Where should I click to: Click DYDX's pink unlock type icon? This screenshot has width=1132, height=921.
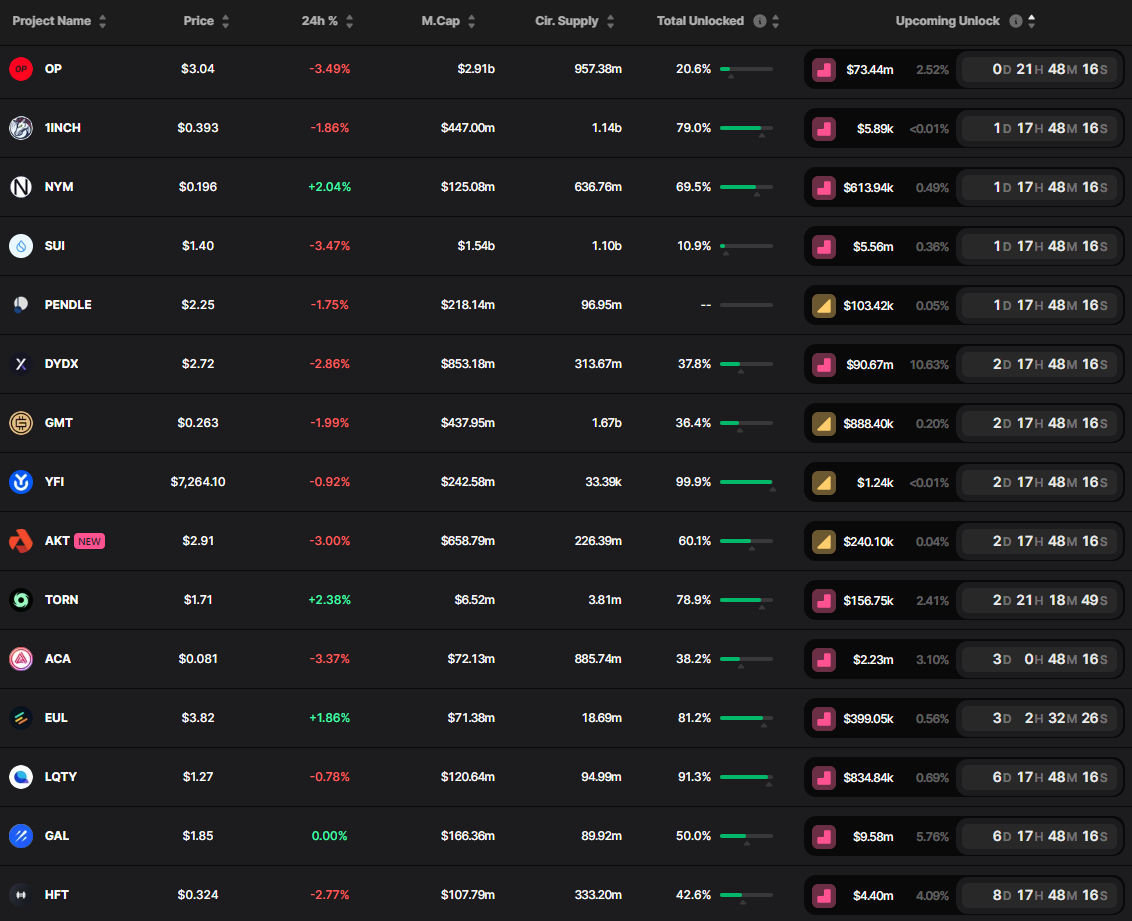coord(824,365)
